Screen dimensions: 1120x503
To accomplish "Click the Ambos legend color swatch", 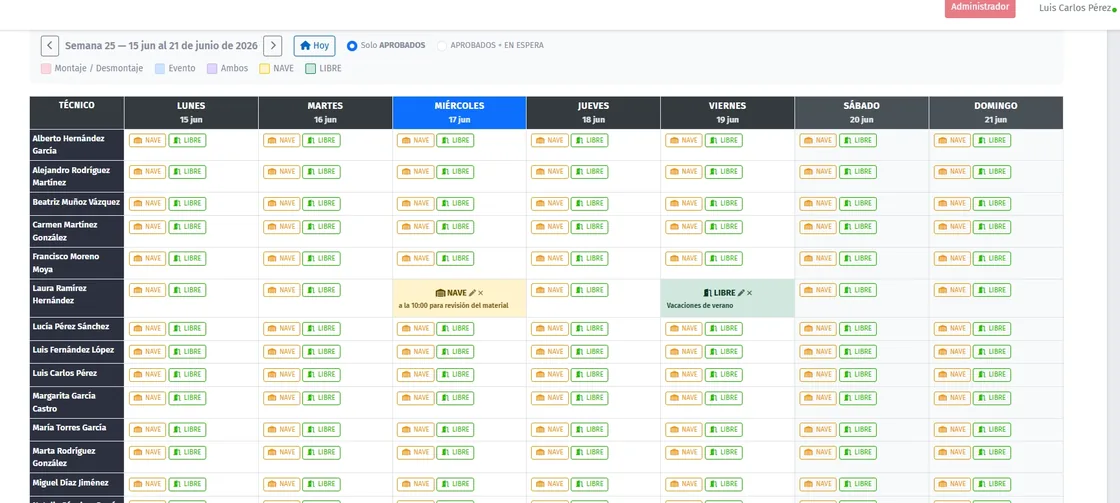I will 212,69.
